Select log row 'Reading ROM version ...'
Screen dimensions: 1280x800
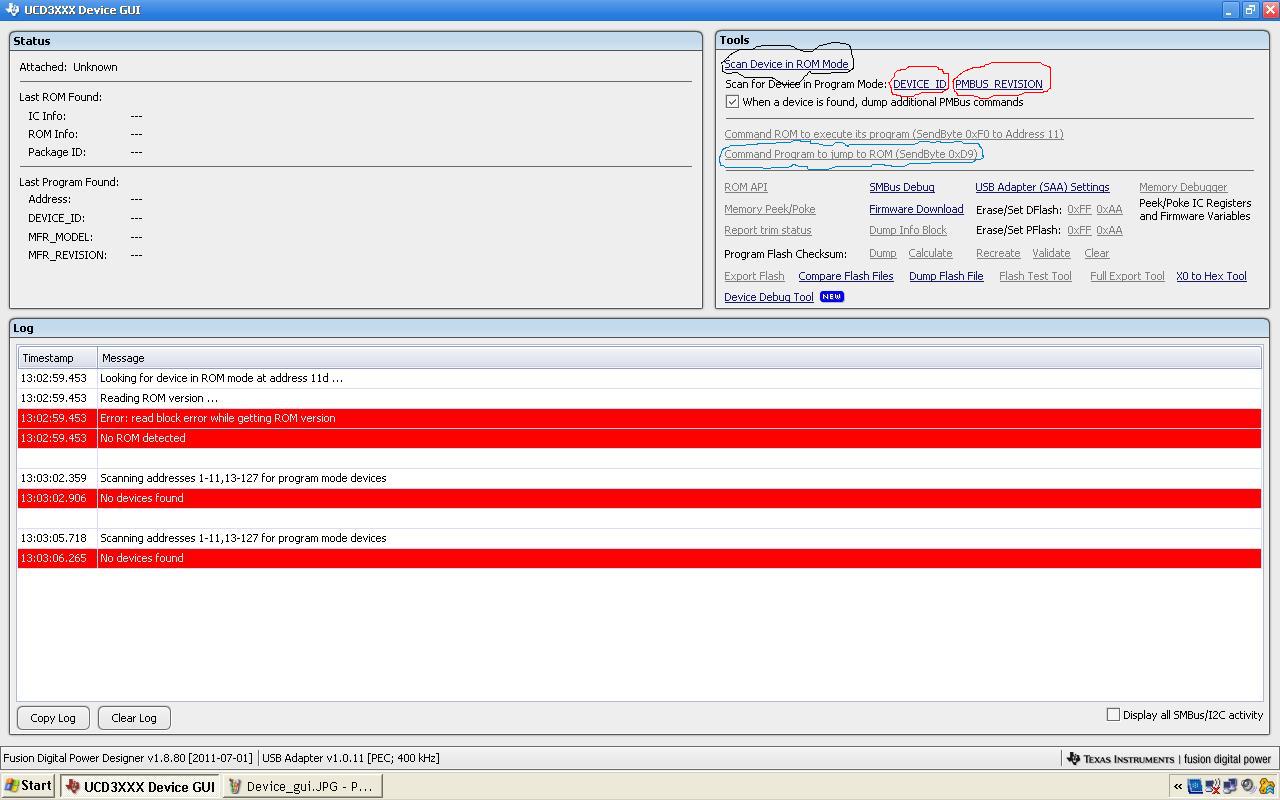click(639, 398)
